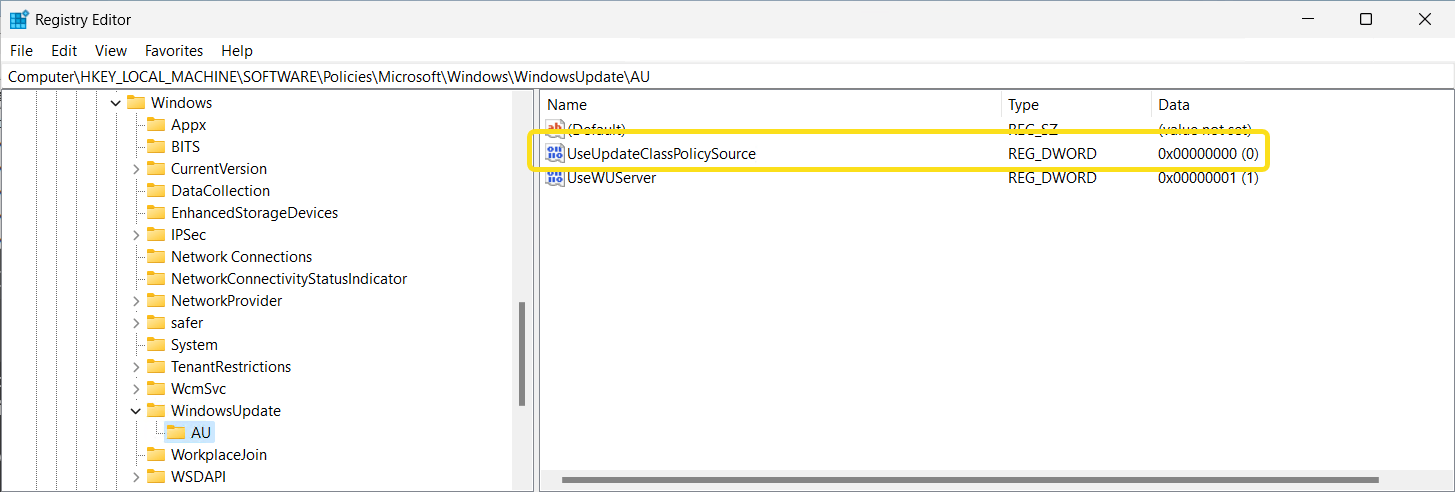Image resolution: width=1455 pixels, height=492 pixels.
Task: Select the open AU folder icon
Action: [176, 433]
